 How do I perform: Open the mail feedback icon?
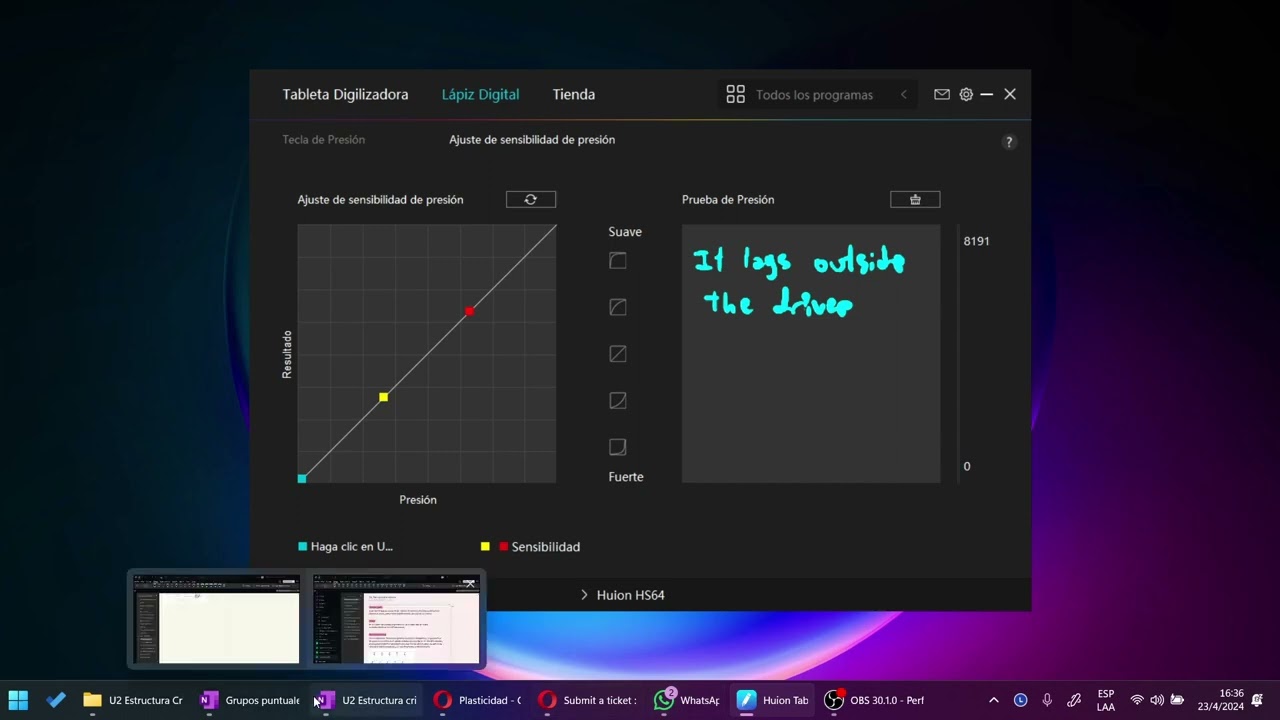click(x=942, y=94)
